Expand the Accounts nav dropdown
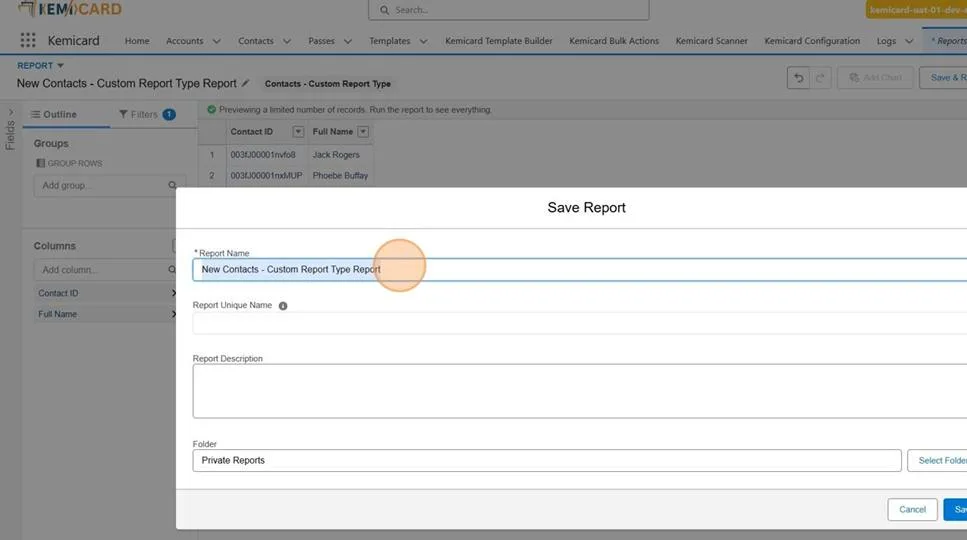This screenshot has height=540, width=967. [216, 41]
